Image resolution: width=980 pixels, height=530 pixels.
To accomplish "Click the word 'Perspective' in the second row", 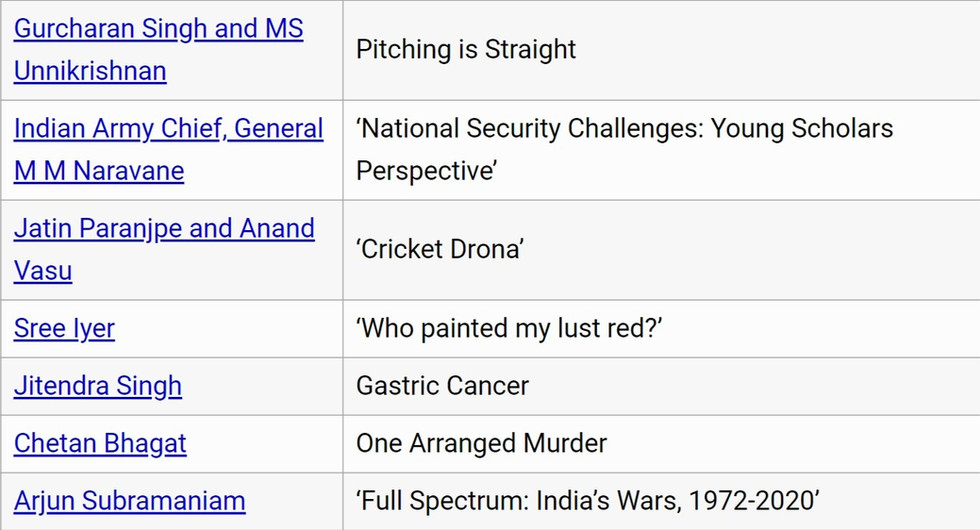I will click(x=427, y=171).
